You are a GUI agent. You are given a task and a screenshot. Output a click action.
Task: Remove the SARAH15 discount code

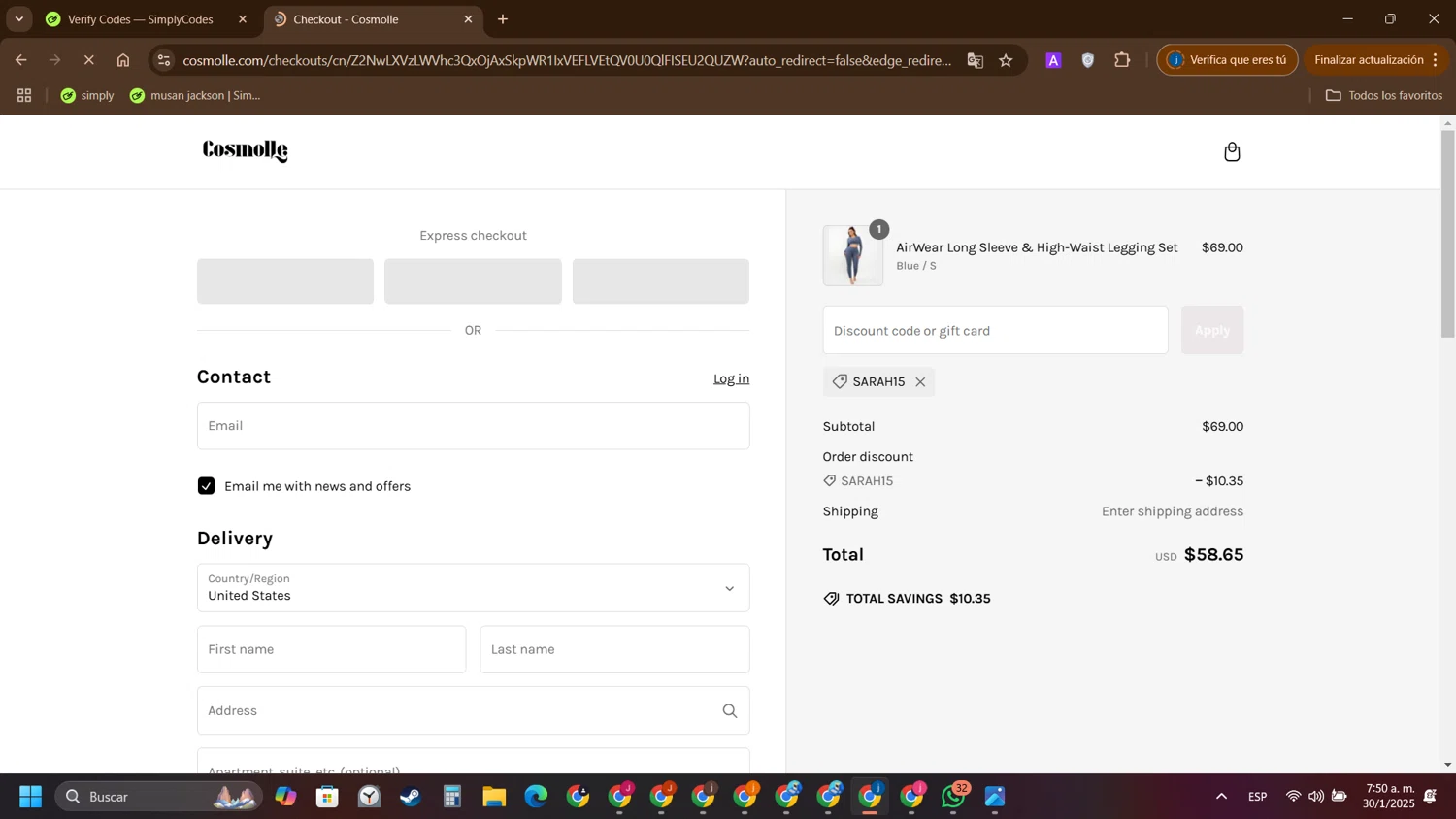click(x=920, y=382)
